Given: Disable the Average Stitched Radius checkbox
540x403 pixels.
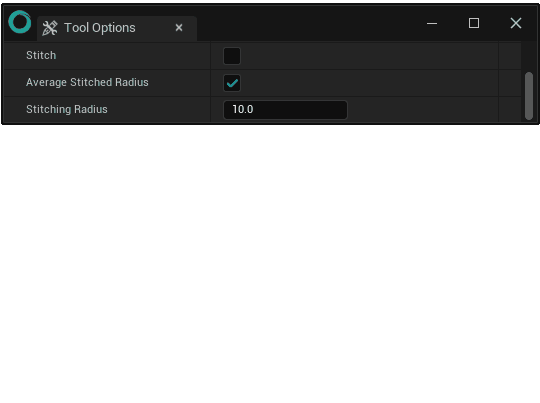Looking at the screenshot, I should point(232,83).
